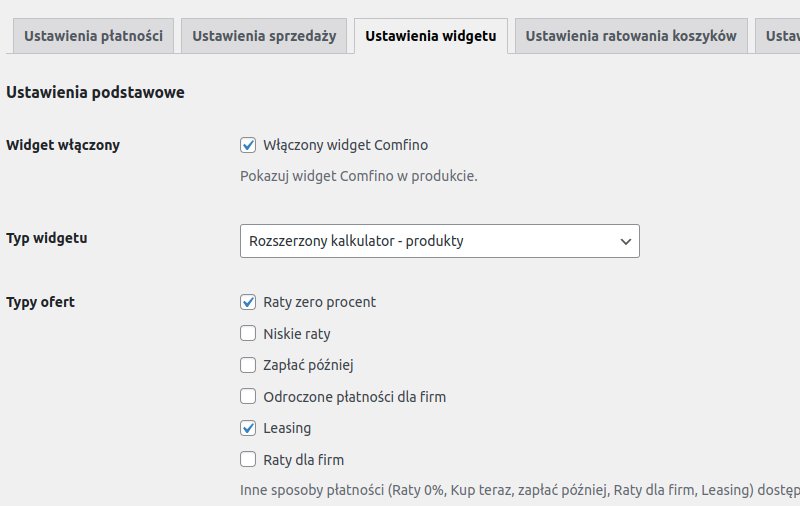The image size is (800, 506).
Task: Enable Odroczone płatności dla firm
Action: pos(248,396)
